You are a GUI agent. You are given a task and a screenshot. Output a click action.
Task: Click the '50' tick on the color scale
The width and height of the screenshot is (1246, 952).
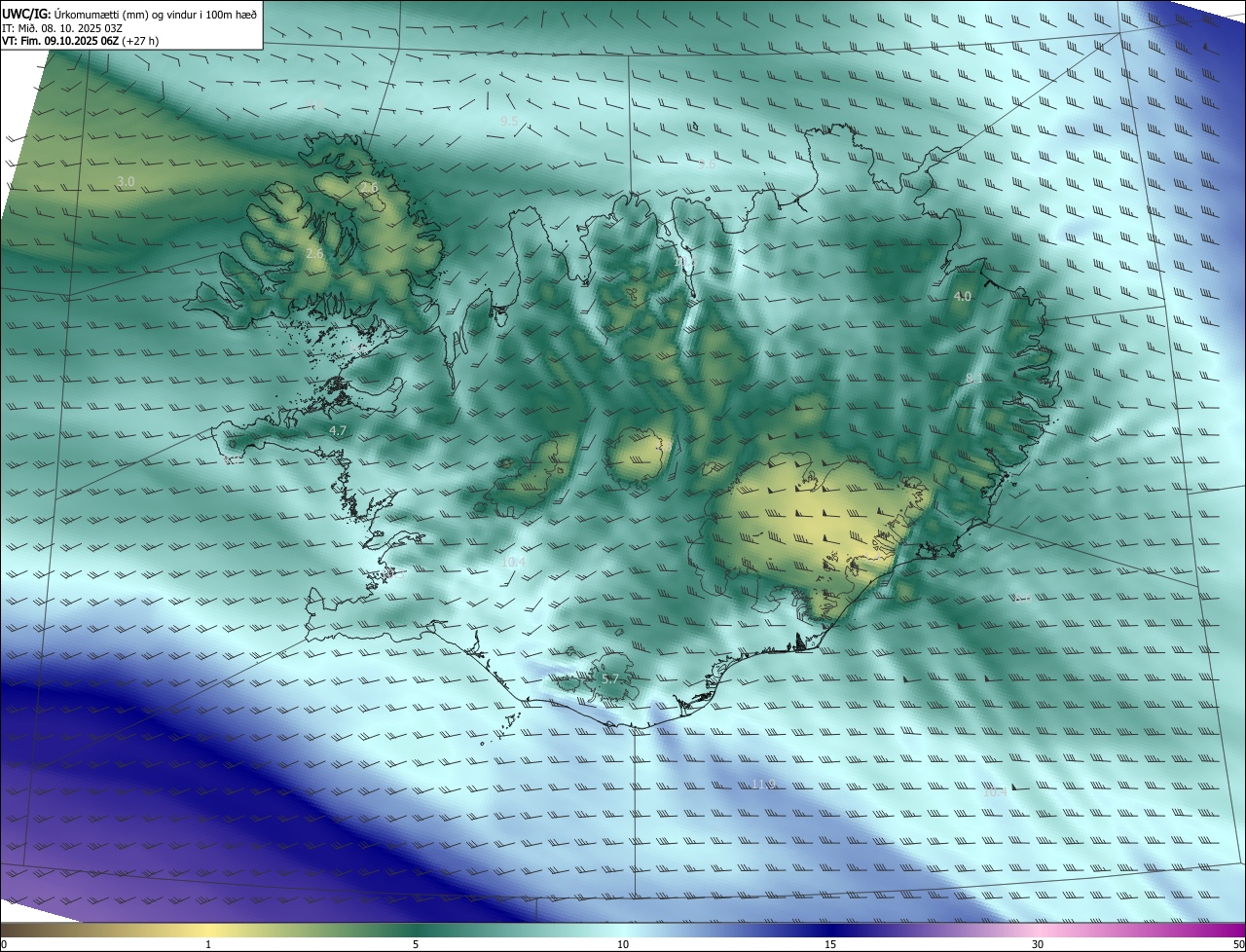[x=1237, y=944]
